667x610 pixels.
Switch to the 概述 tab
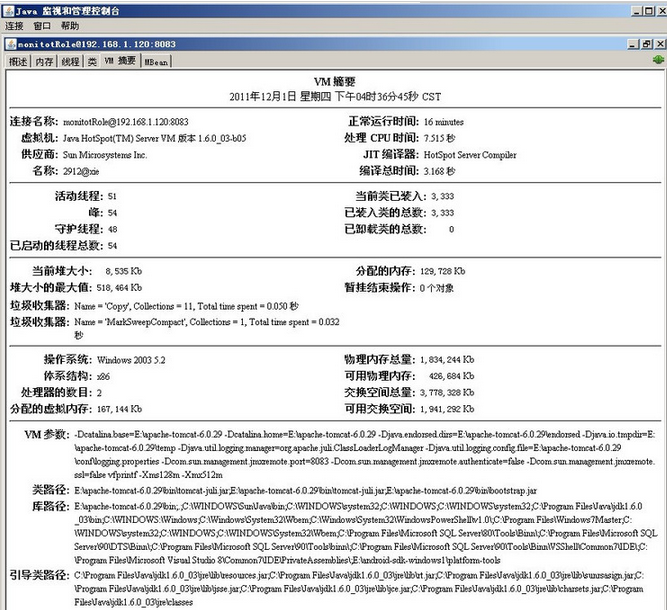(18, 62)
